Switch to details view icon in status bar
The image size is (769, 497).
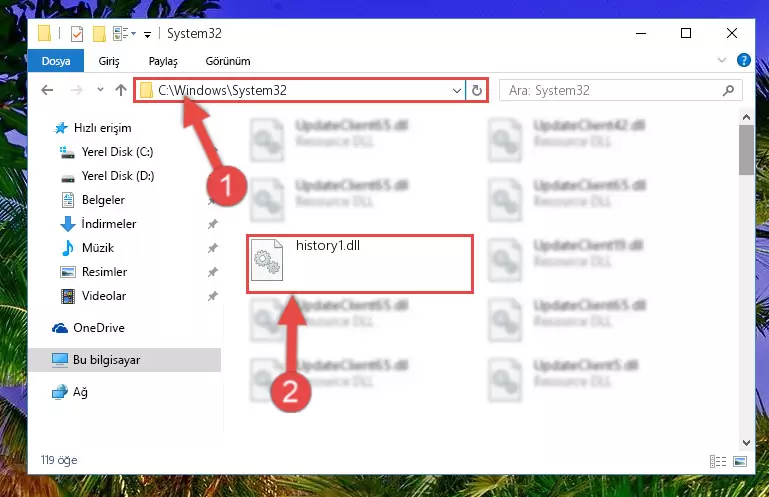tap(718, 461)
